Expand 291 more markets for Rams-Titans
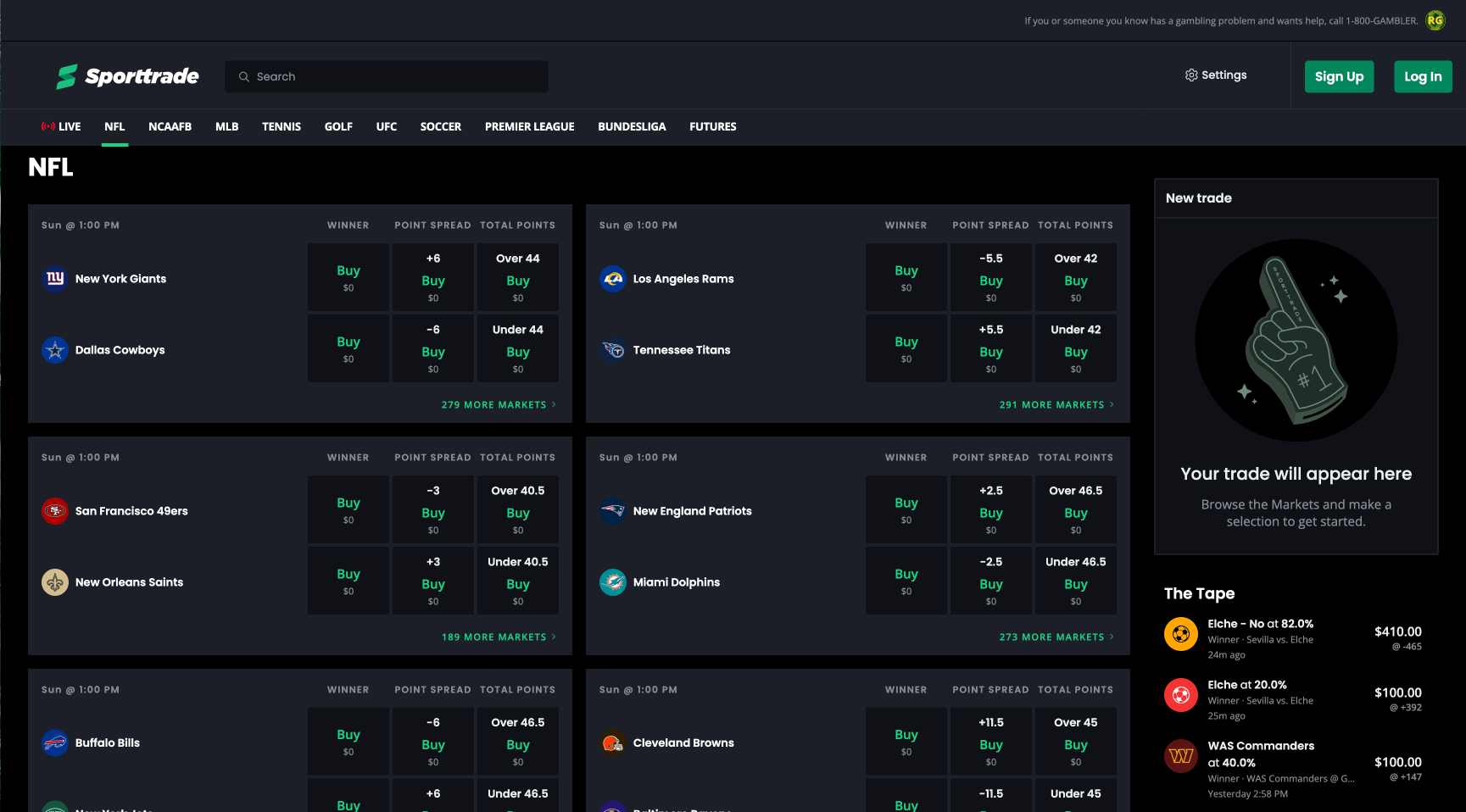1466x812 pixels. click(1056, 404)
